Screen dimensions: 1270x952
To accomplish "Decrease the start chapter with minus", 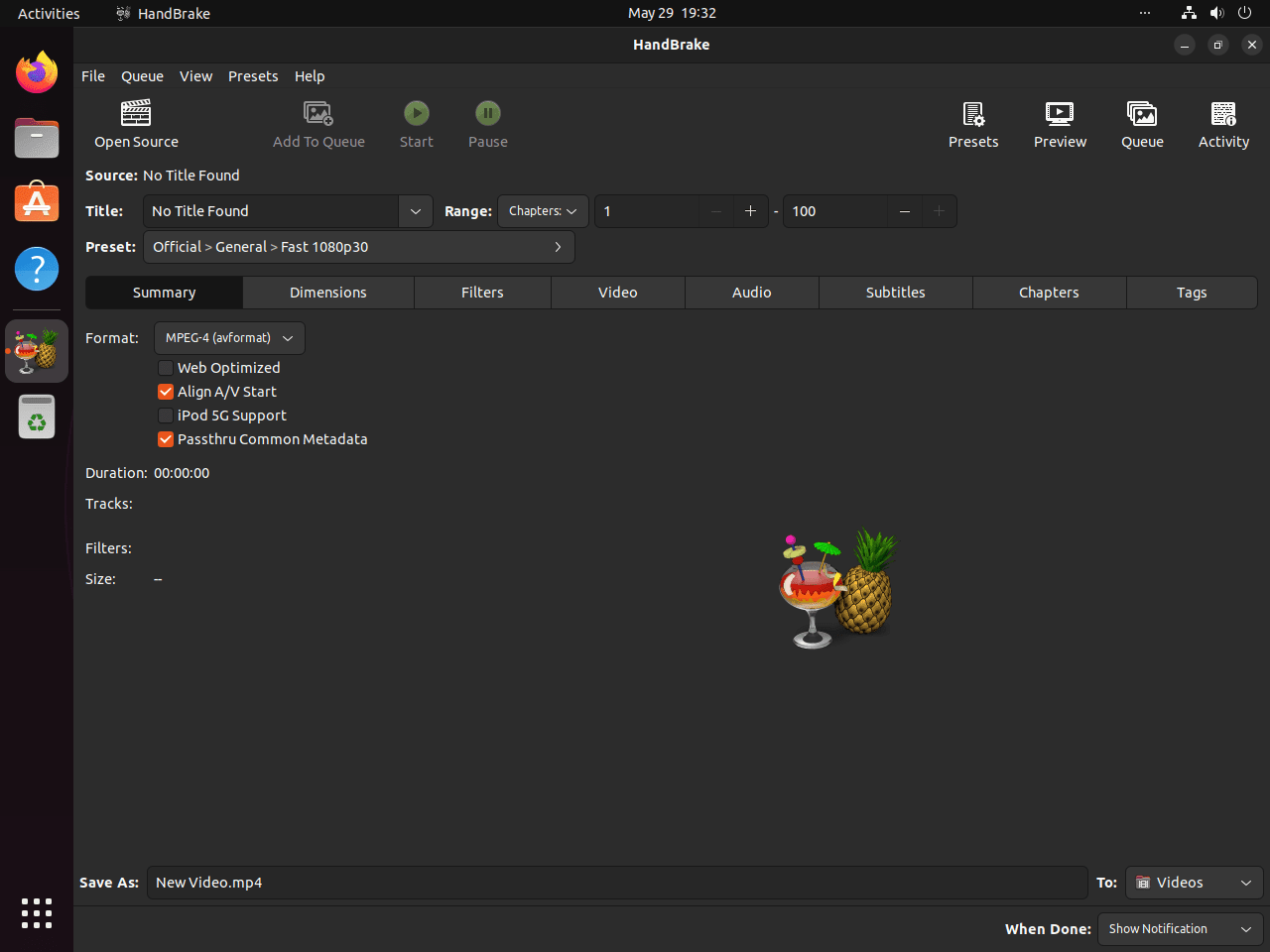I will [x=716, y=211].
